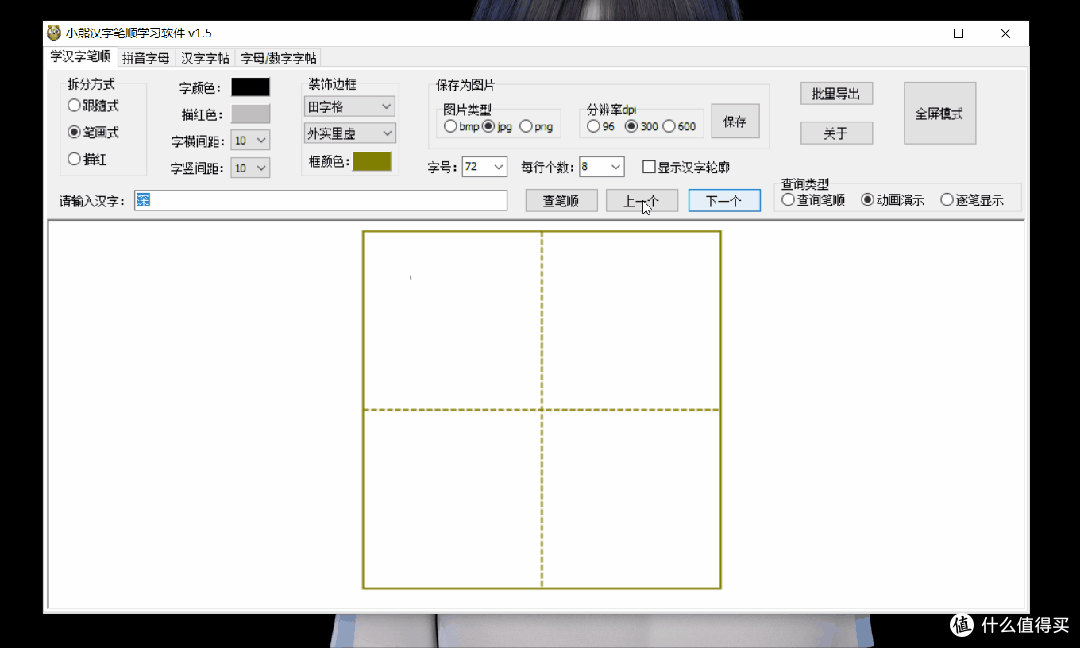Viewport: 1080px width, 648px height.
Task: Switch to the 学汉字笔顺 tab
Action: pyautogui.click(x=80, y=56)
